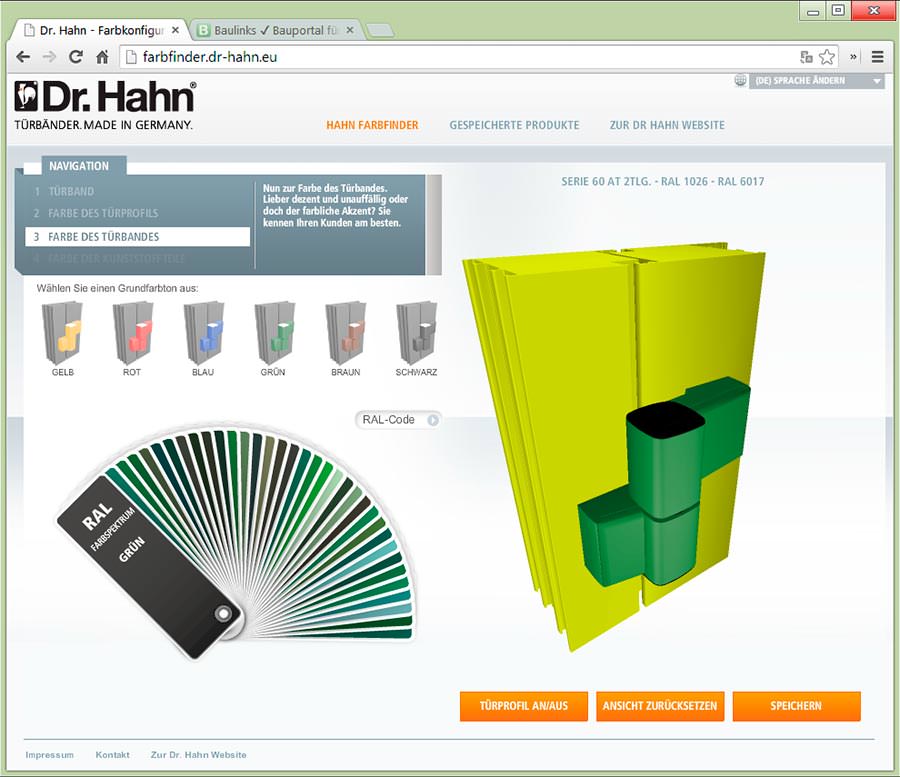The height and width of the screenshot is (777, 900).
Task: Open the browser home page icon
Action: [x=102, y=57]
